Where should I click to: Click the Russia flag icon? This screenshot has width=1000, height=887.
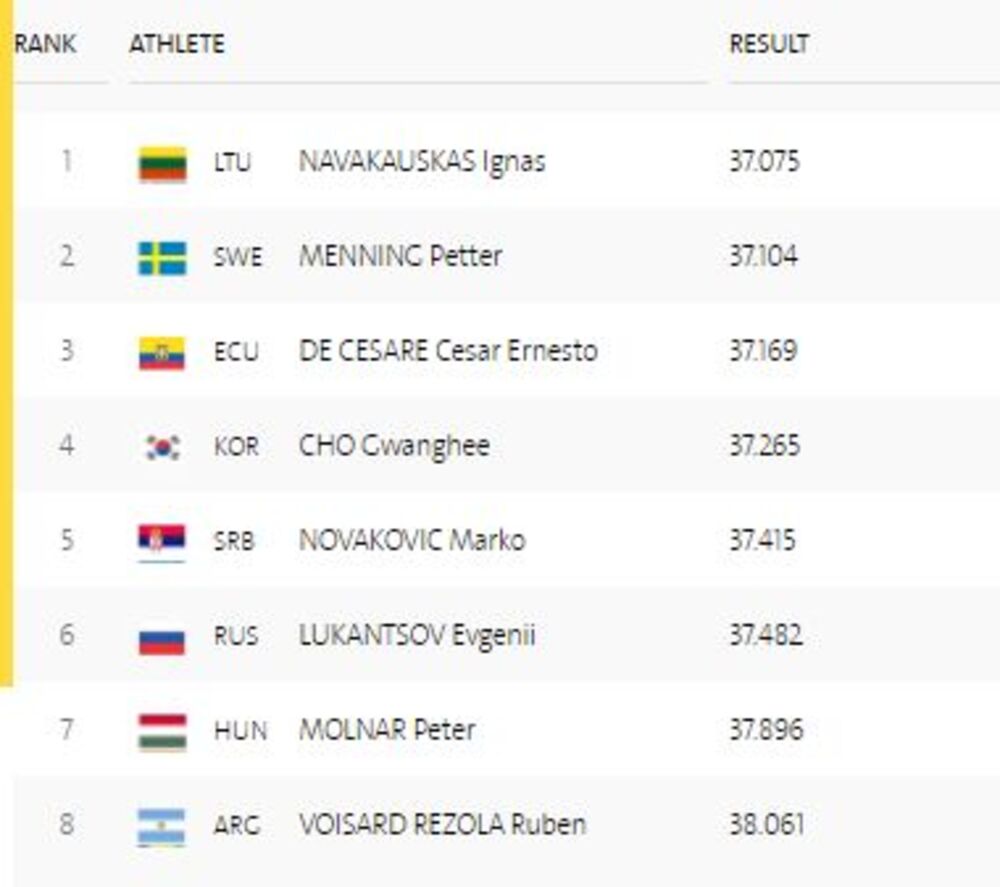tap(162, 637)
